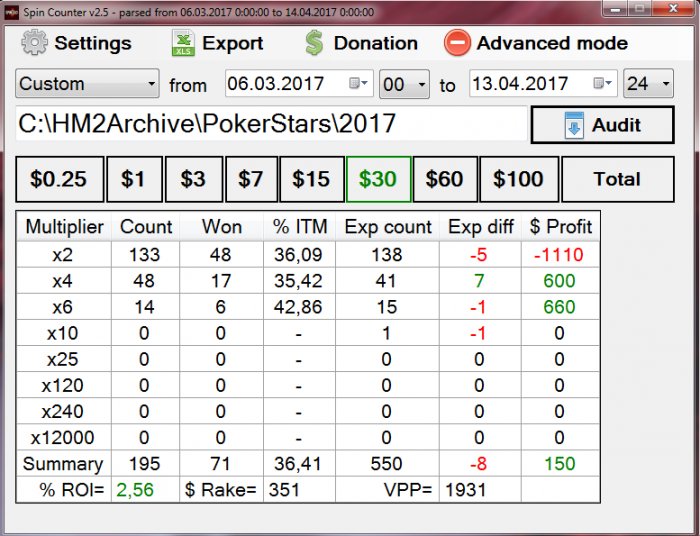700x536 pixels.
Task: Select the $15 buy-in tab
Action: (x=312, y=179)
